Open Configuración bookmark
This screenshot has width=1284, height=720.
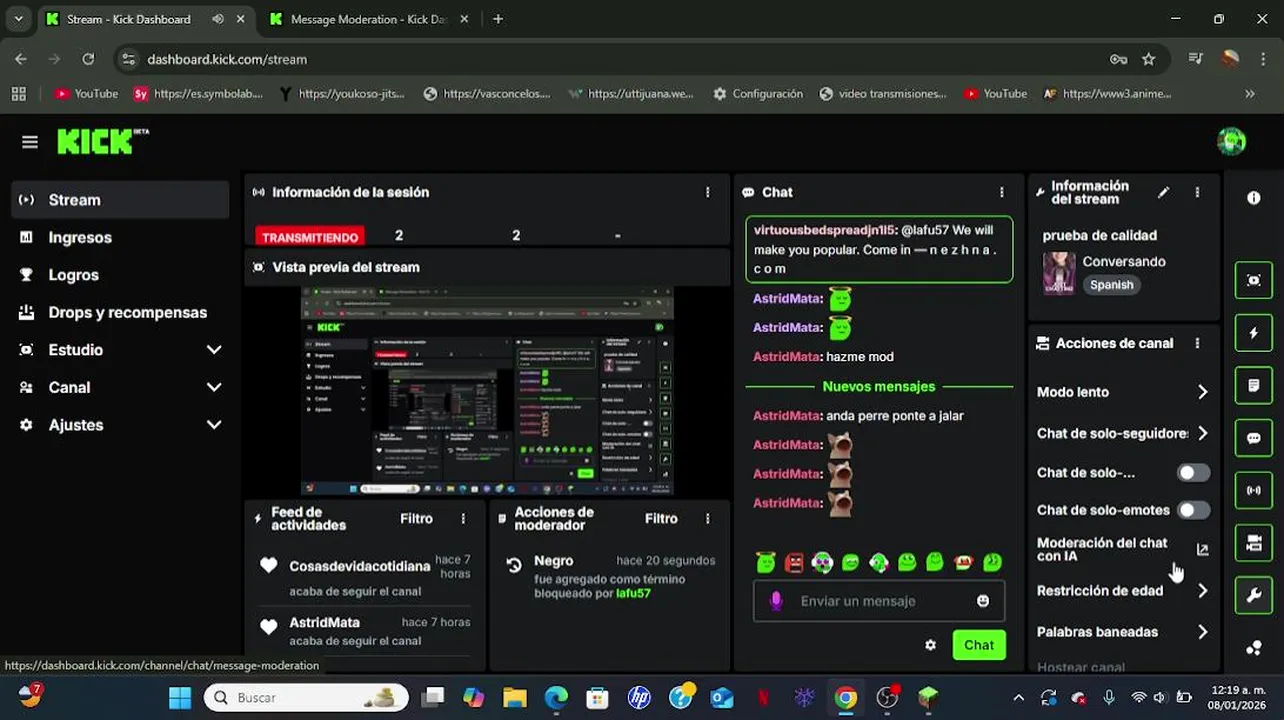pyautogui.click(x=758, y=94)
